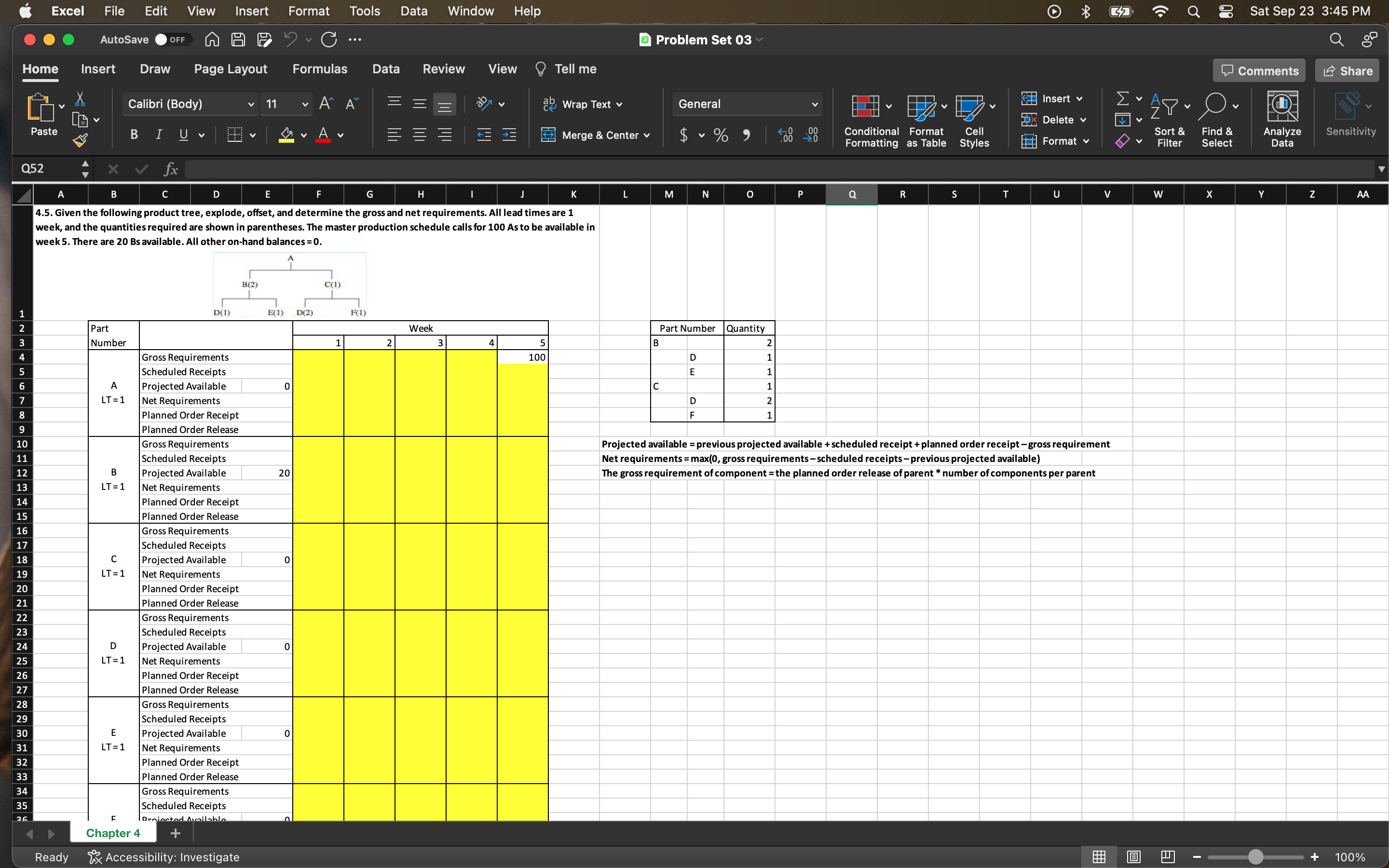Open Conditional Formatting options
Screen dimensions: 1389x868
pyautogui.click(x=870, y=119)
